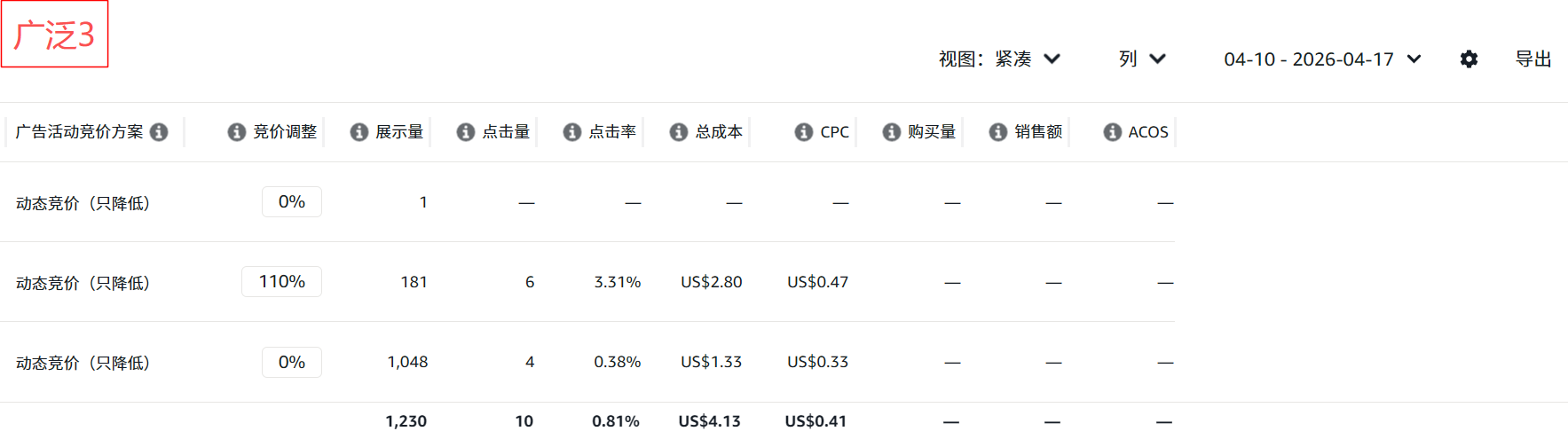Click info icon next to 购买量
This screenshot has width=1568, height=439.
[891, 132]
